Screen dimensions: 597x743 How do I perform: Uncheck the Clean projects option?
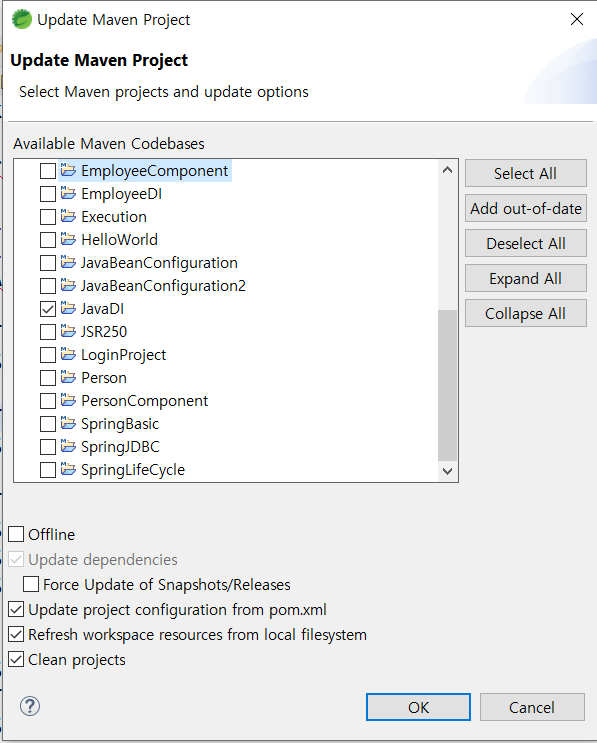(16, 659)
